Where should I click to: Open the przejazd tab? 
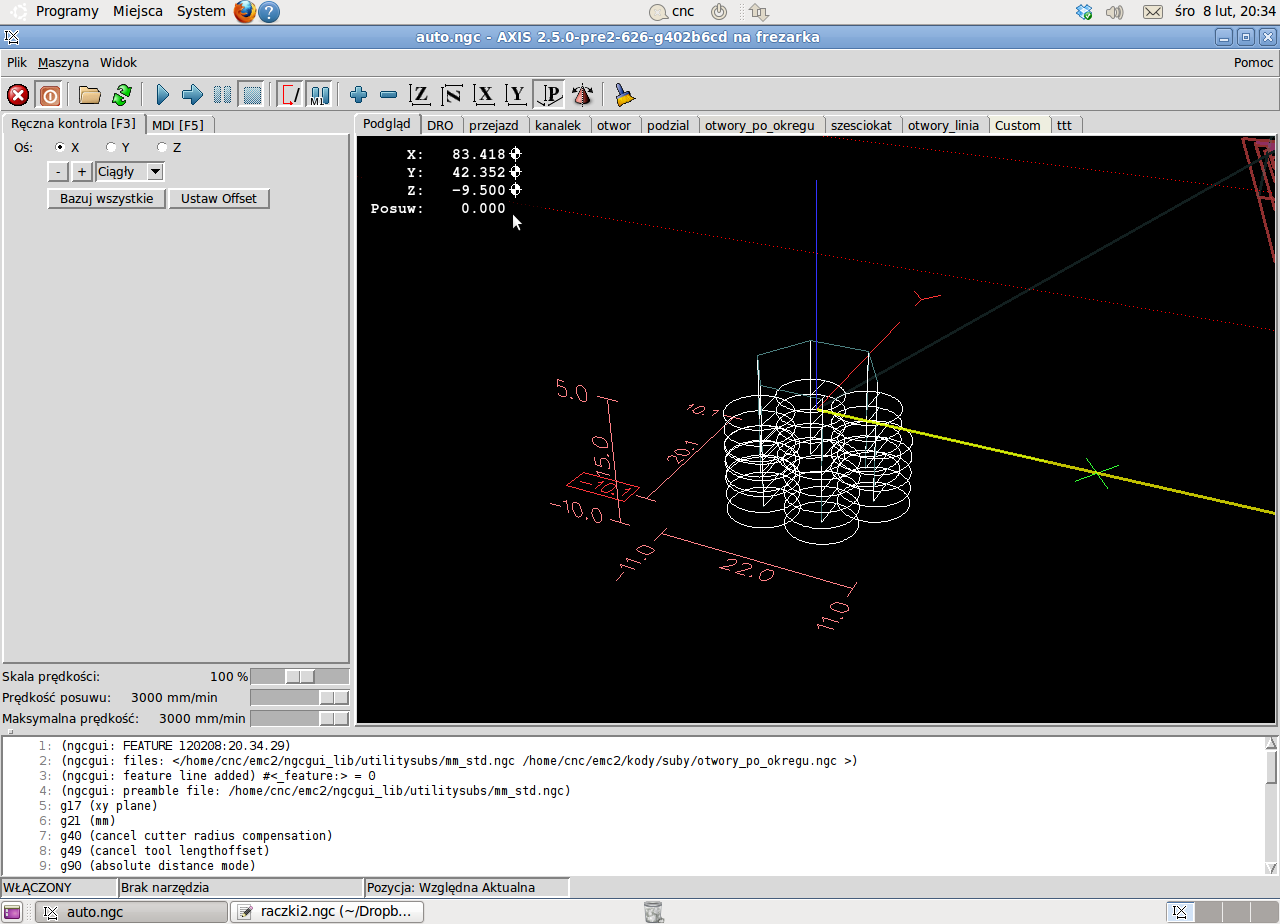pyautogui.click(x=494, y=125)
